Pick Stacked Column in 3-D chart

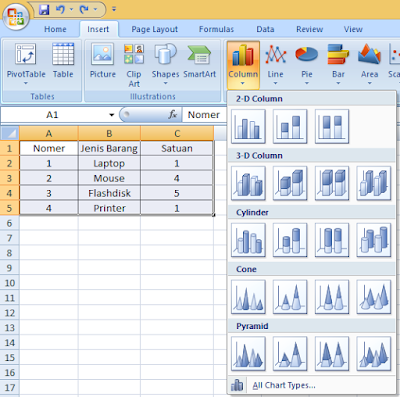[290, 183]
